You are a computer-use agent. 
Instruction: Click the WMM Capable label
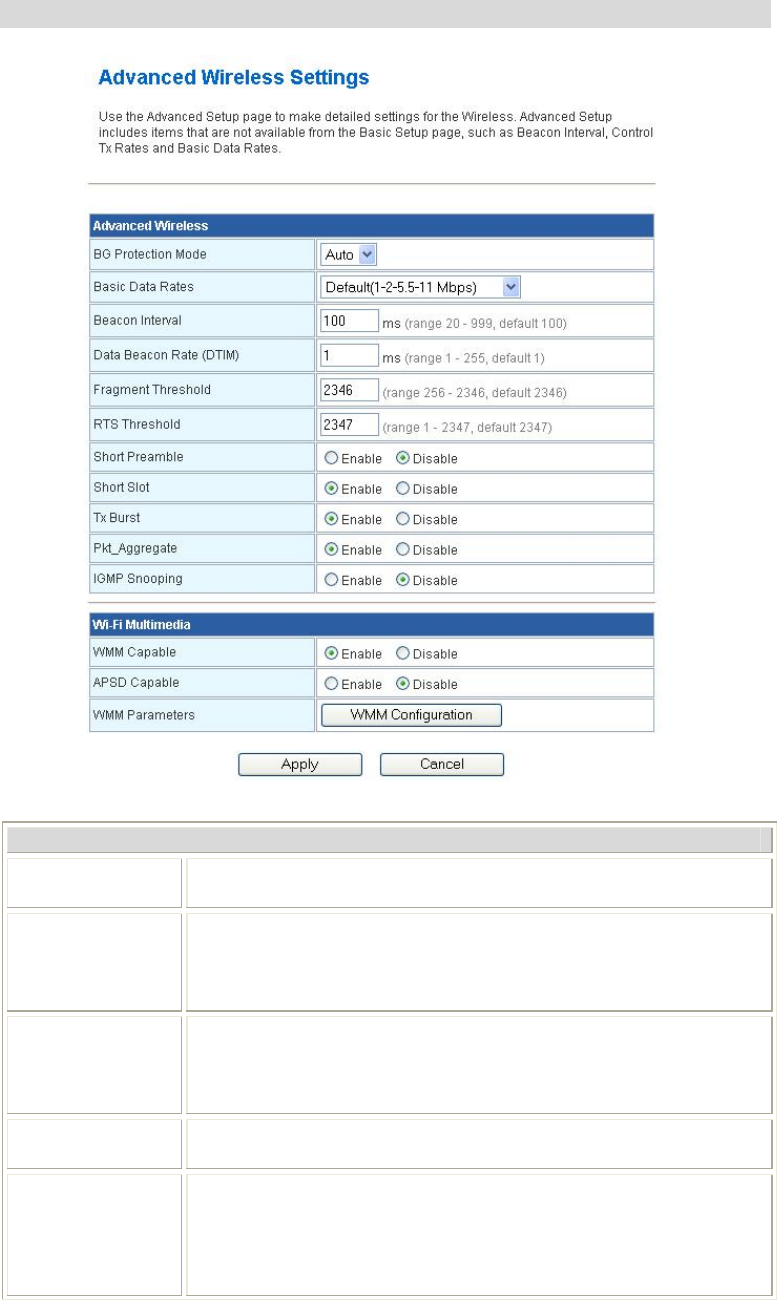coord(135,653)
